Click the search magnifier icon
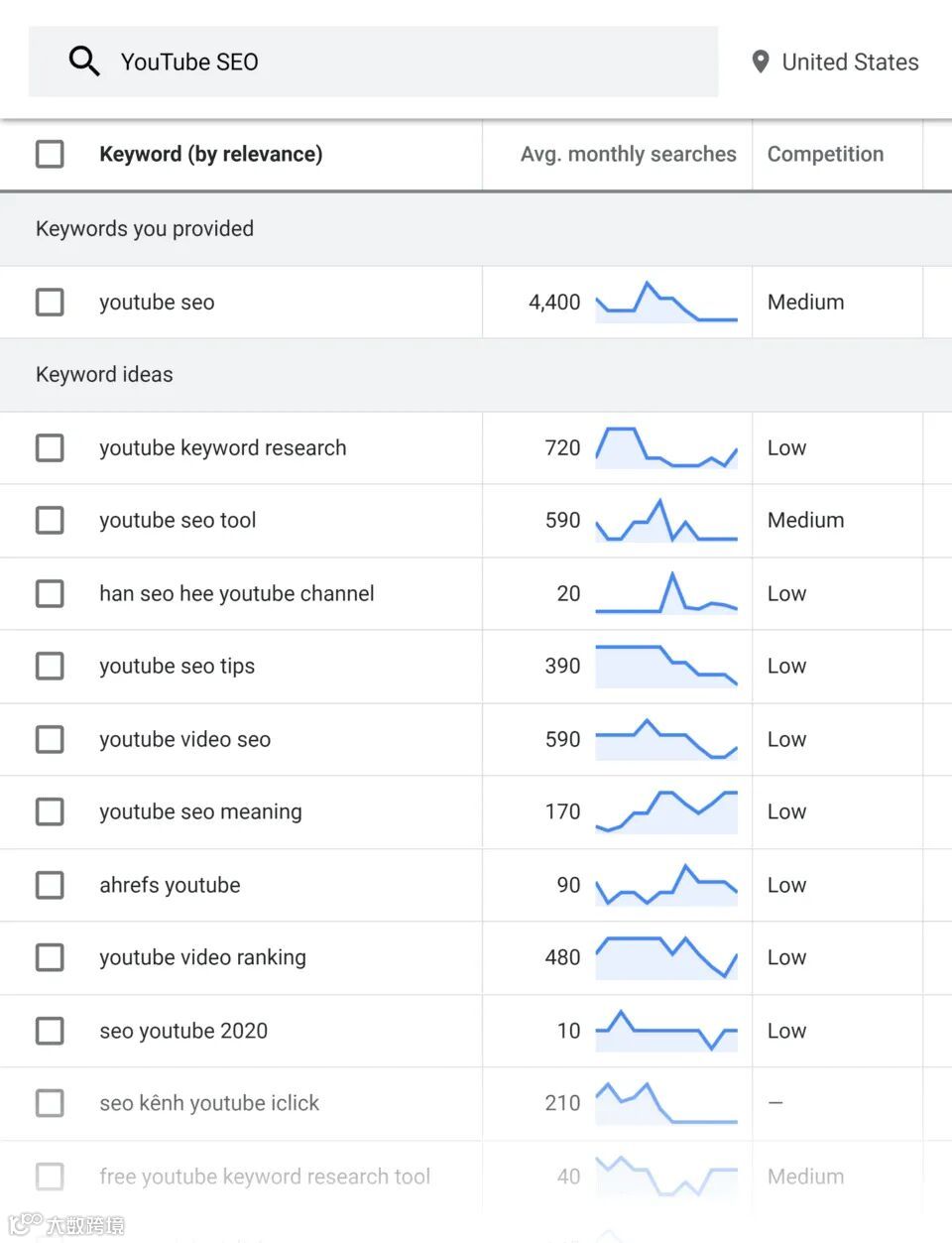This screenshot has width=952, height=1243. [84, 62]
